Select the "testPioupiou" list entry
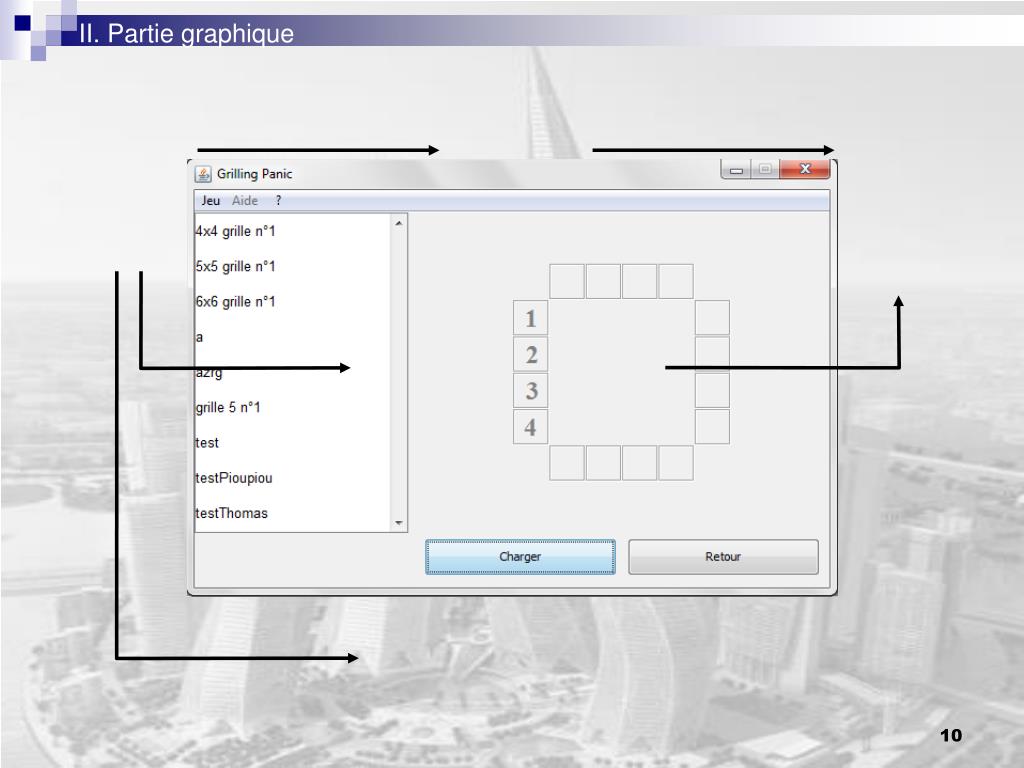 293,478
